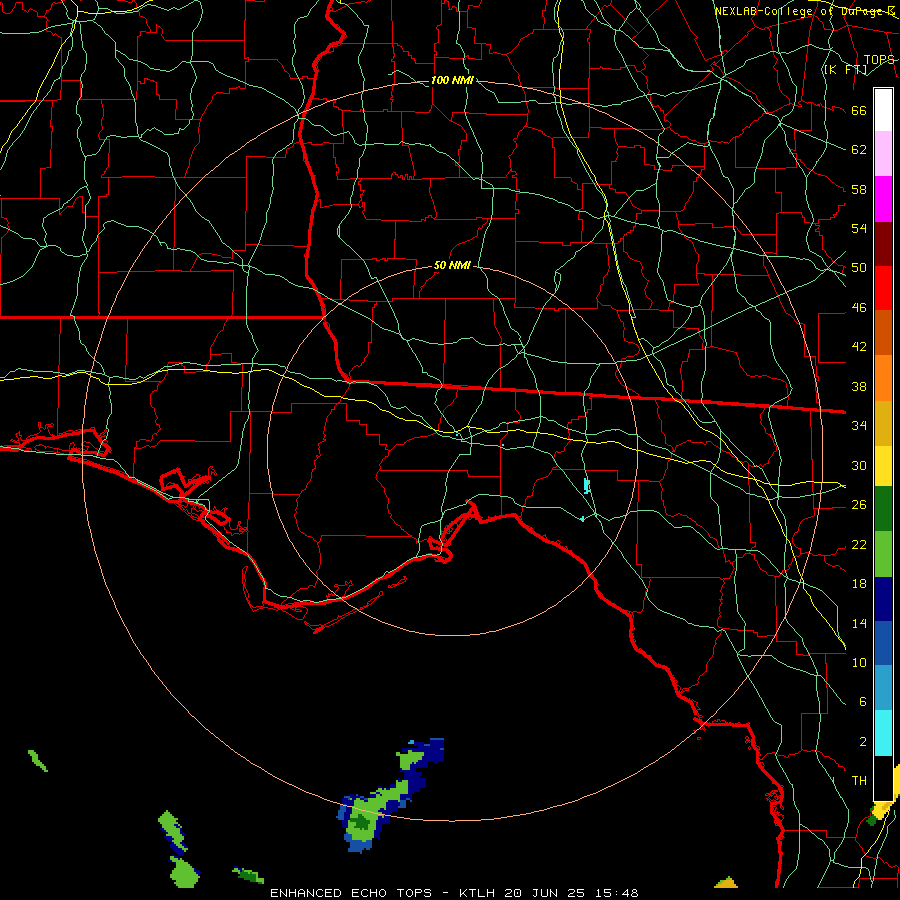Pick the bright orange legend swatch

click(883, 378)
